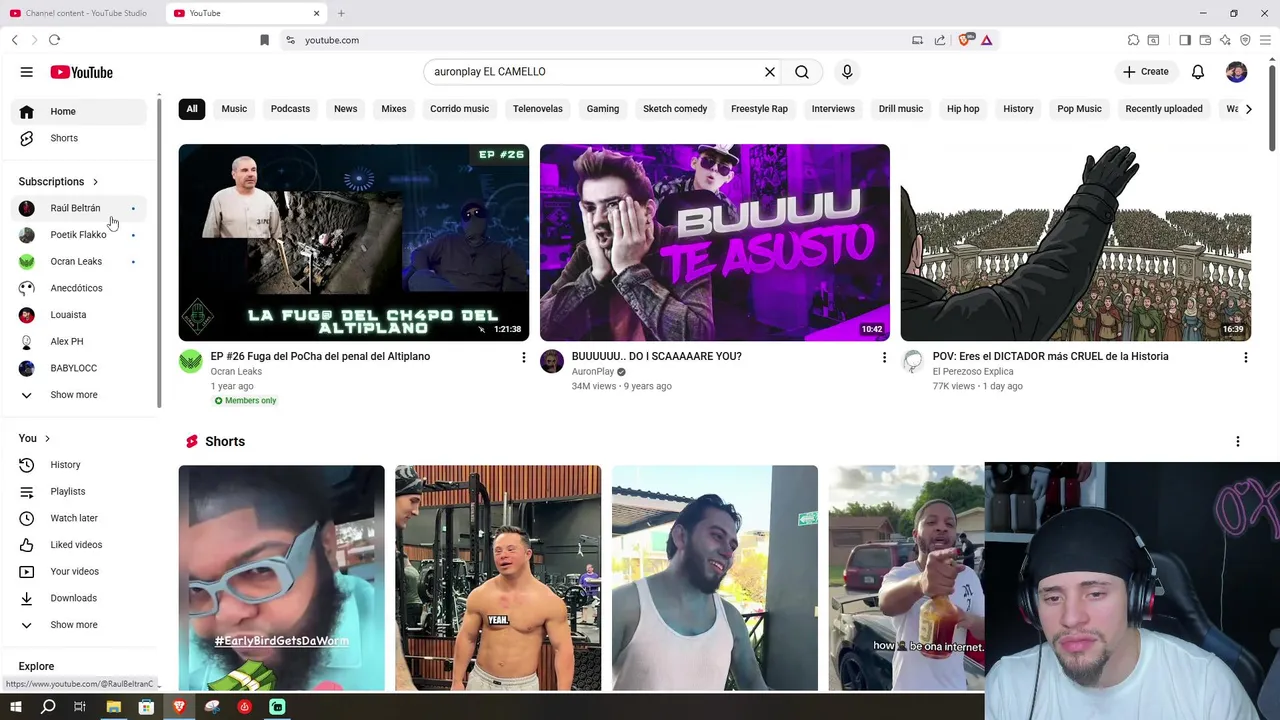Open Watch later in the sidebar
Screen dimensions: 1280x720
(80, 518)
